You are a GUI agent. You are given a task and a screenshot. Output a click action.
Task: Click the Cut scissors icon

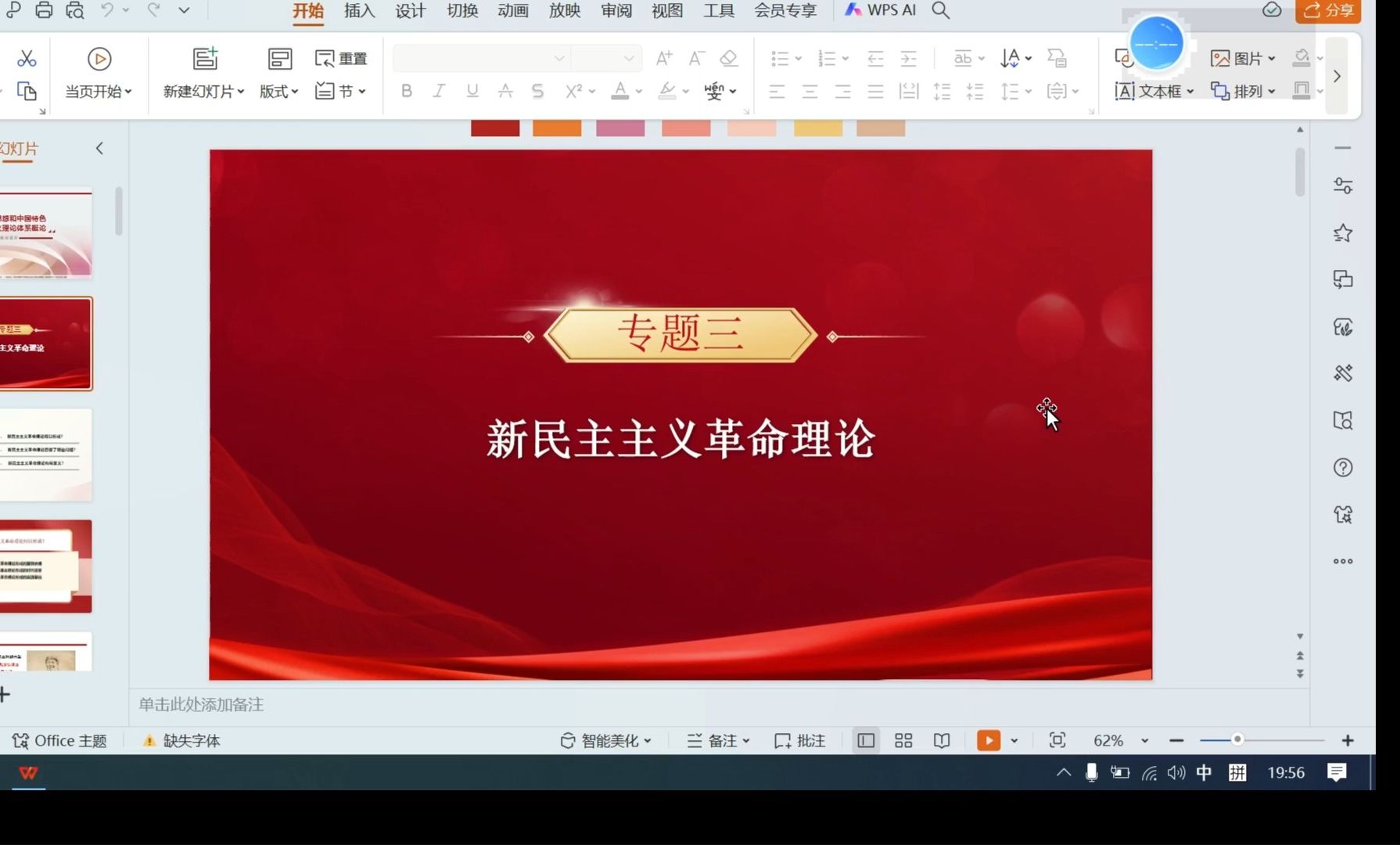(x=27, y=59)
